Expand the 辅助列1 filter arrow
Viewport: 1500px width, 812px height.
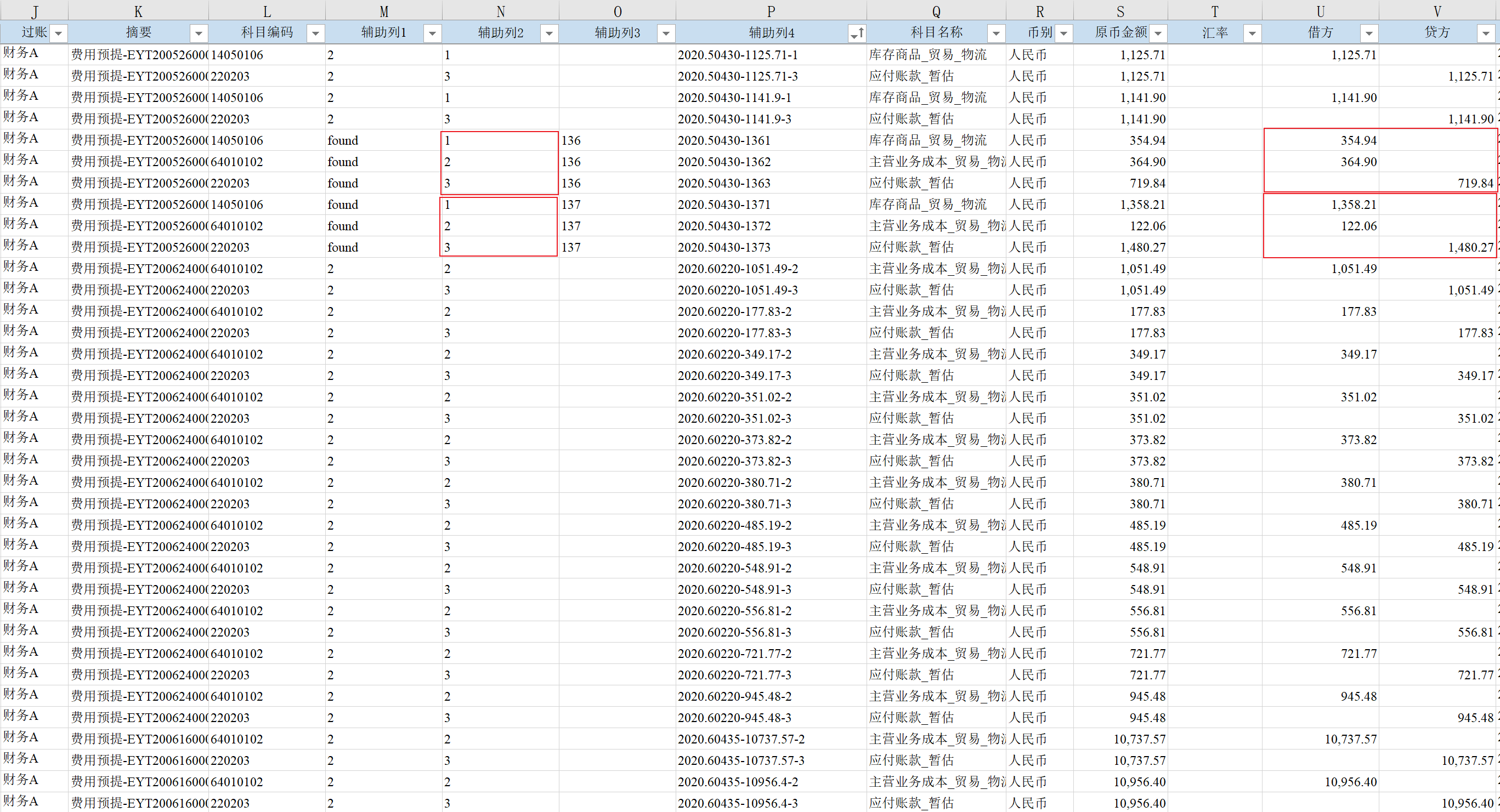432,33
